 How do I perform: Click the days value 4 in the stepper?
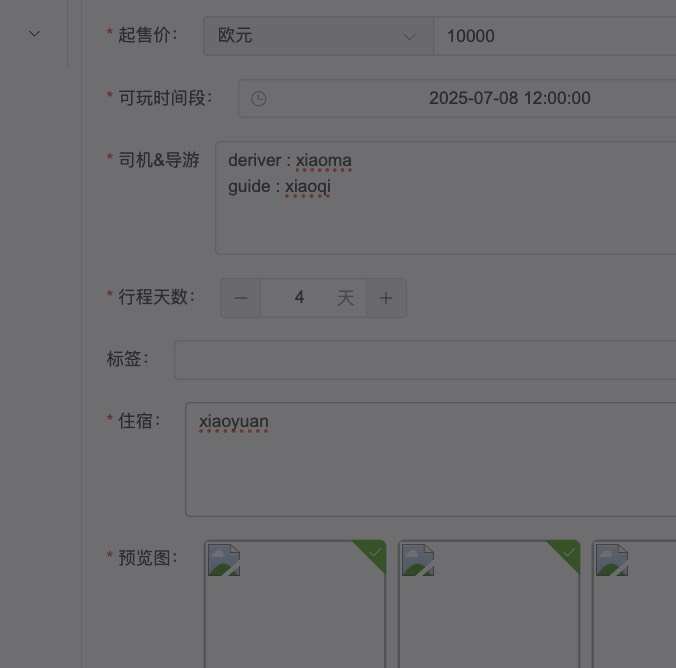pos(299,298)
